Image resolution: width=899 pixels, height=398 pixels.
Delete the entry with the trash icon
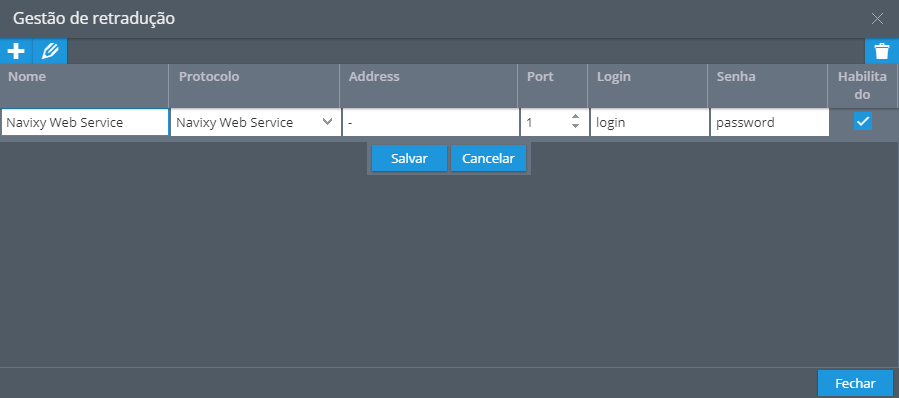click(882, 52)
